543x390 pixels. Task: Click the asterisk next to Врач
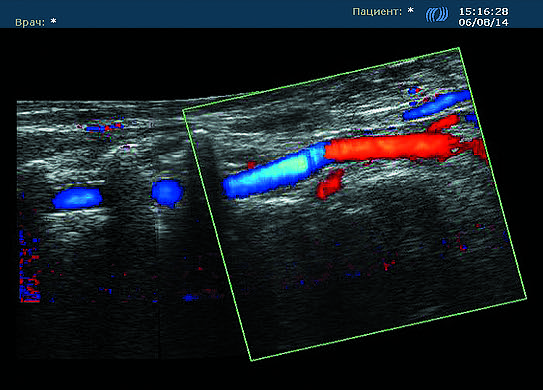[53, 21]
